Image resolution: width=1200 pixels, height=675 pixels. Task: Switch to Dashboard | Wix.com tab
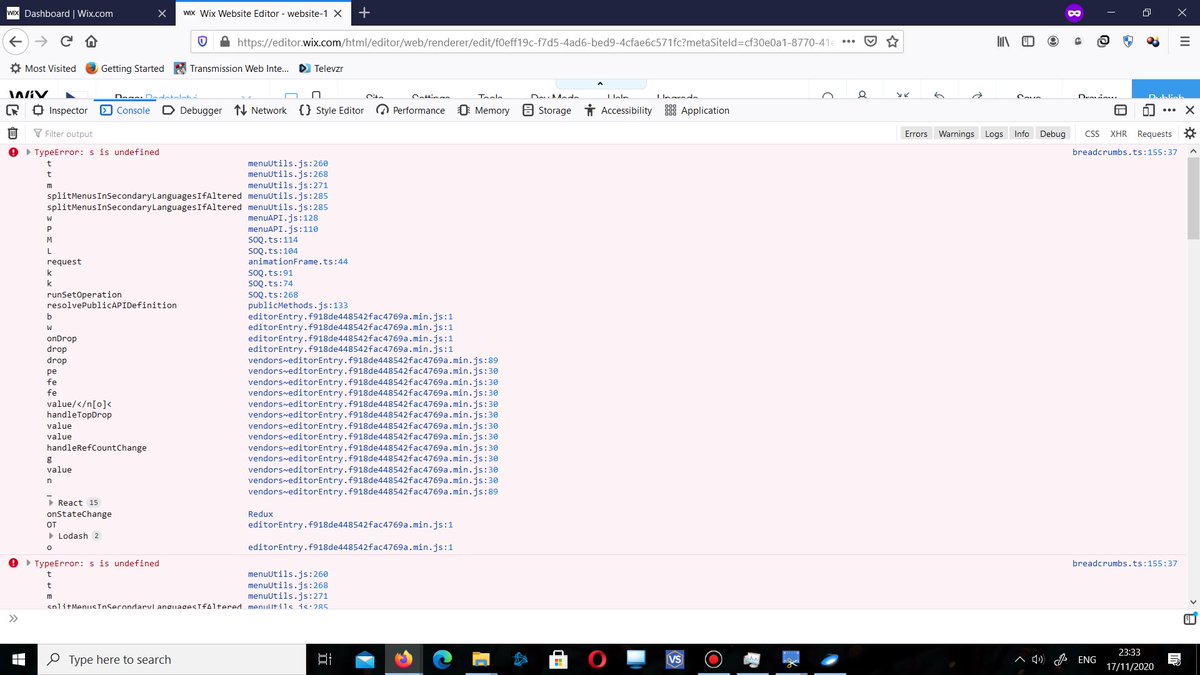click(x=86, y=13)
